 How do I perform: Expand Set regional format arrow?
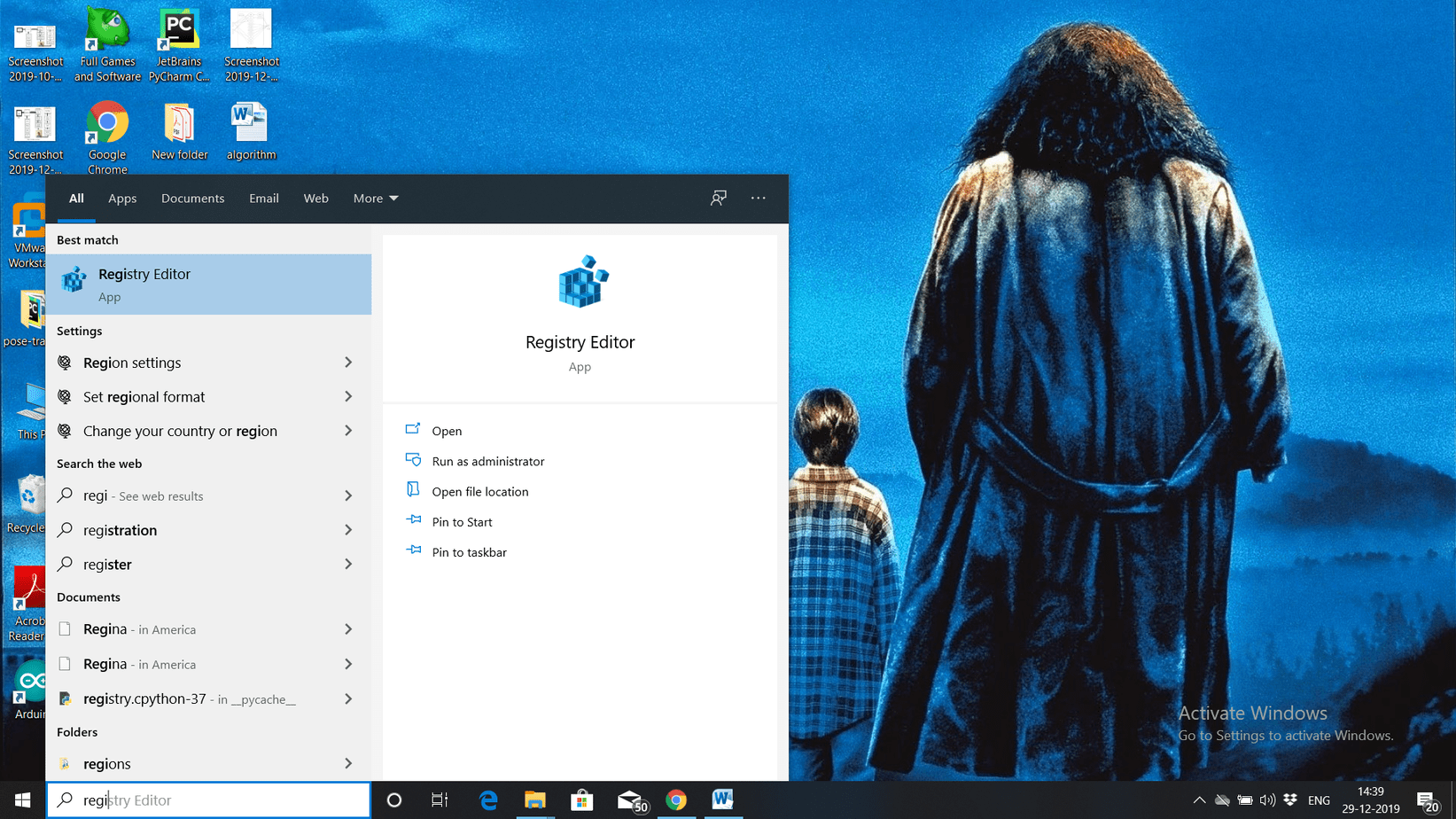tap(348, 396)
